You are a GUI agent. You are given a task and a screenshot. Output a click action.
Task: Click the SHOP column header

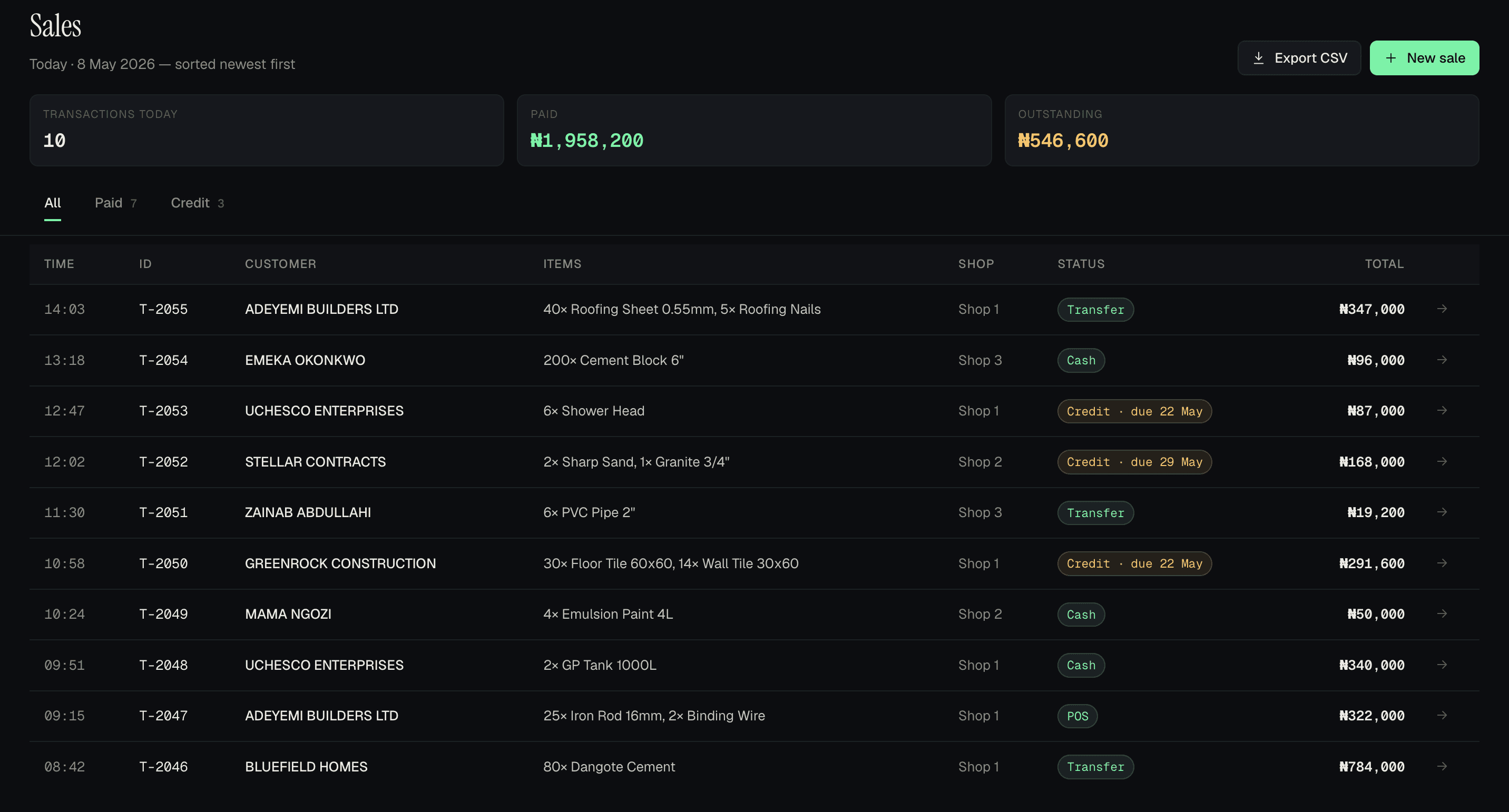tap(976, 264)
